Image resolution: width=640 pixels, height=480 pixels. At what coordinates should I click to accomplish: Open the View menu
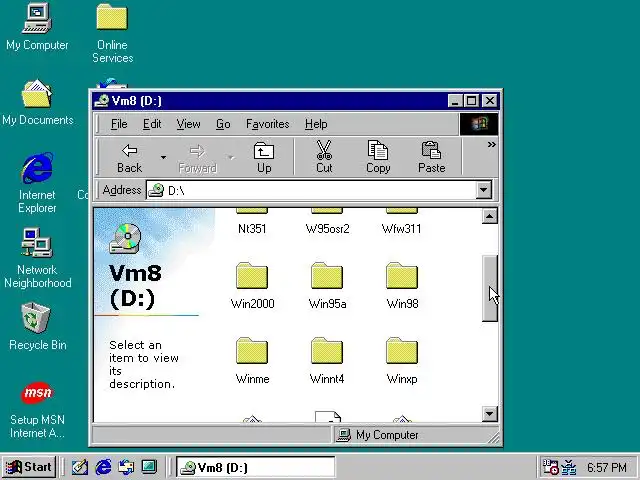pyautogui.click(x=188, y=124)
